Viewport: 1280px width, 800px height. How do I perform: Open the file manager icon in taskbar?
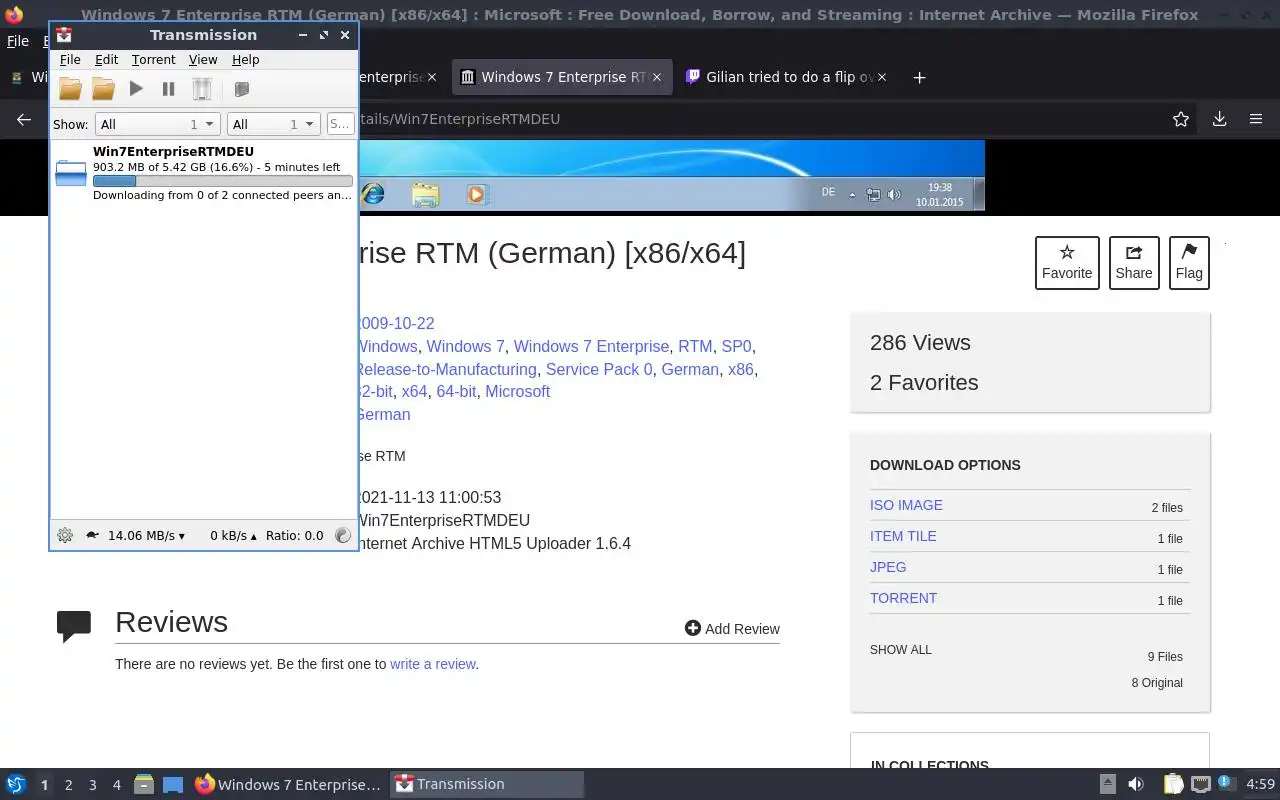tap(144, 785)
